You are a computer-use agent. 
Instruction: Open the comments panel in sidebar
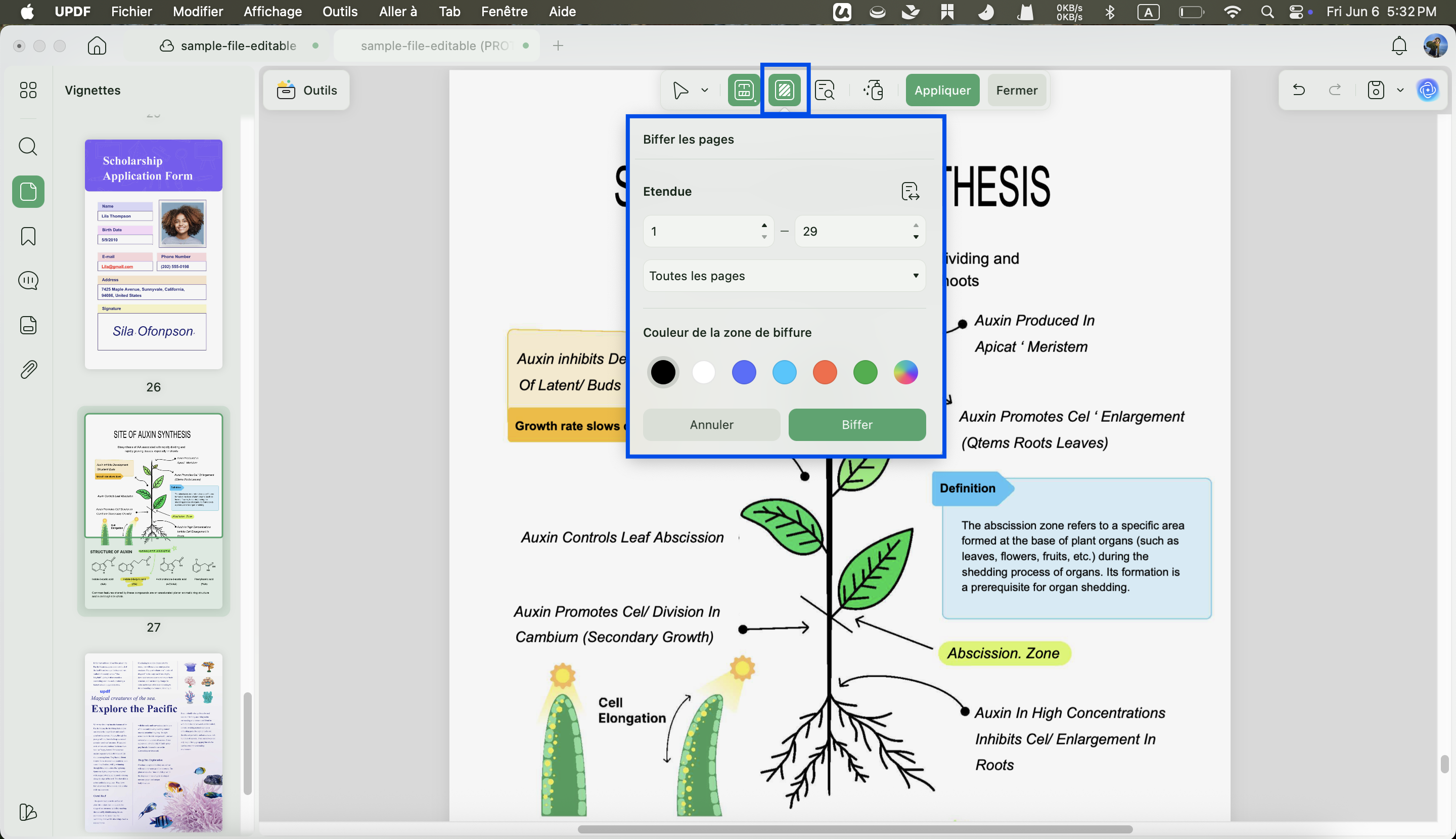click(x=28, y=281)
